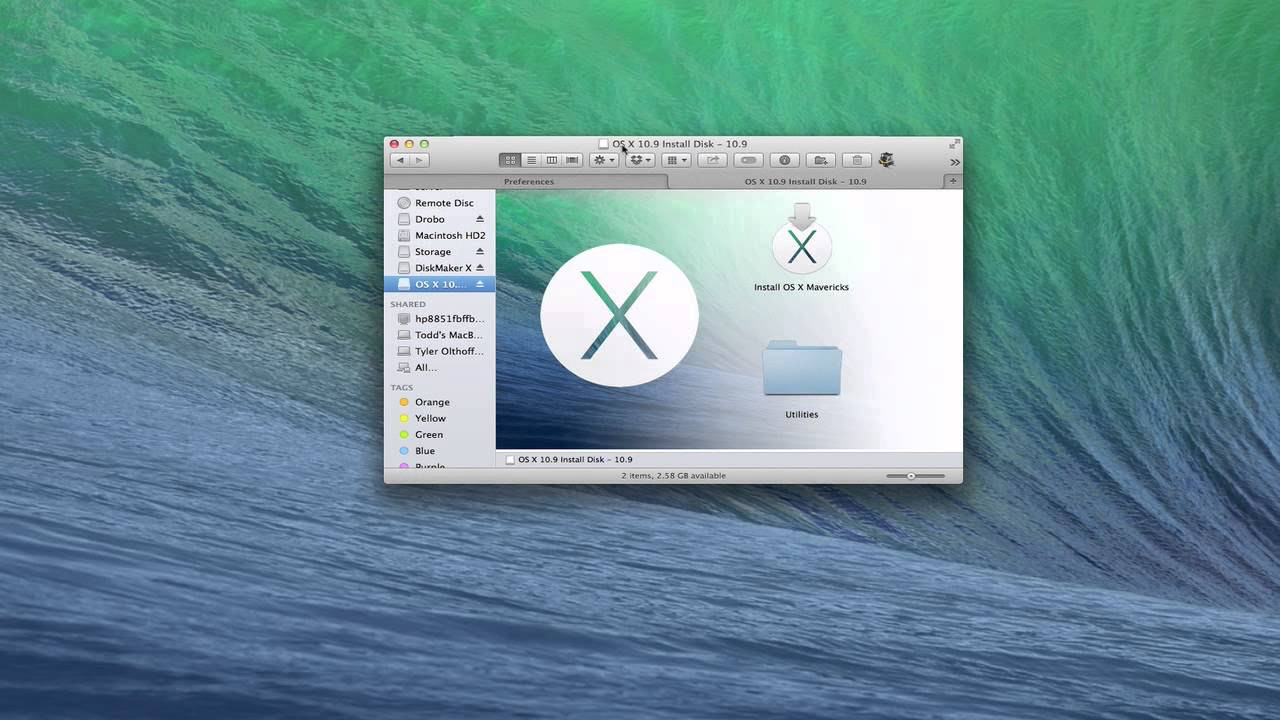Eject the Storage volume
The image size is (1280, 720).
click(x=481, y=251)
